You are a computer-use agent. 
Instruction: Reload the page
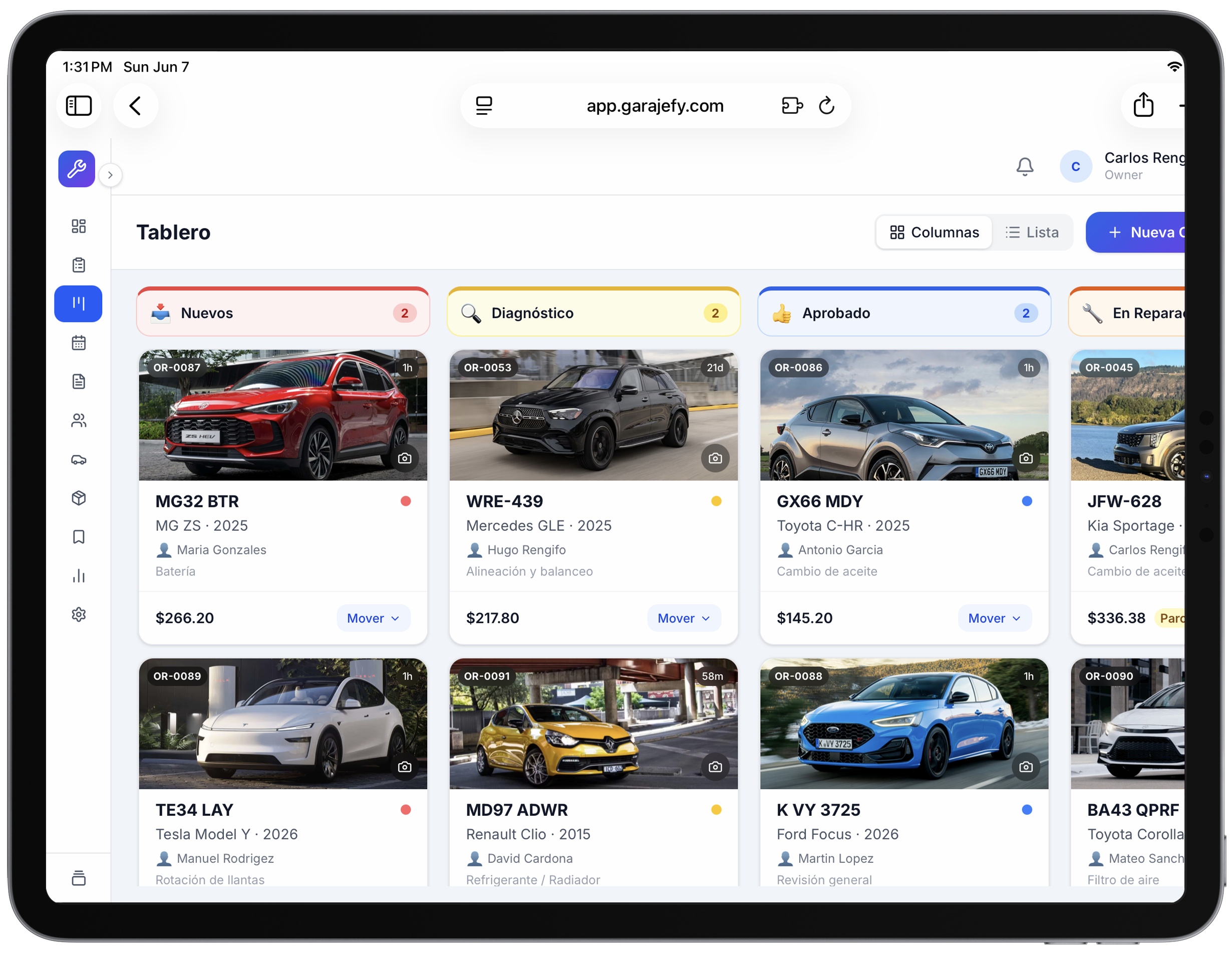pos(826,106)
